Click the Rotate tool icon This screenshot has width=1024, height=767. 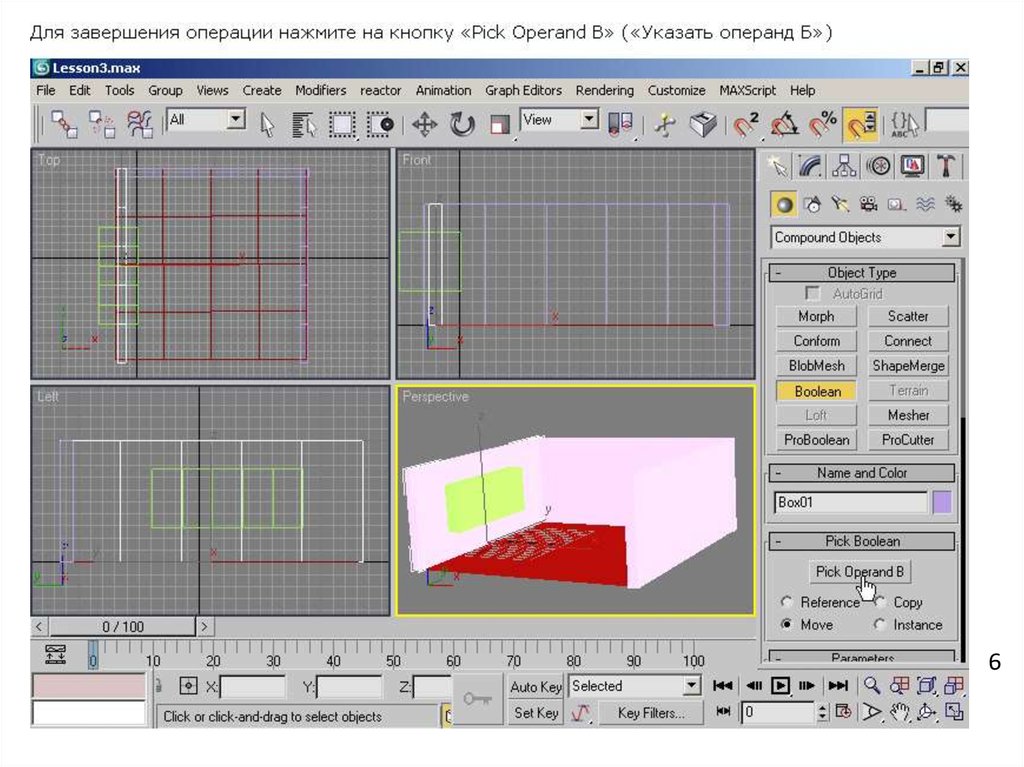(x=462, y=124)
